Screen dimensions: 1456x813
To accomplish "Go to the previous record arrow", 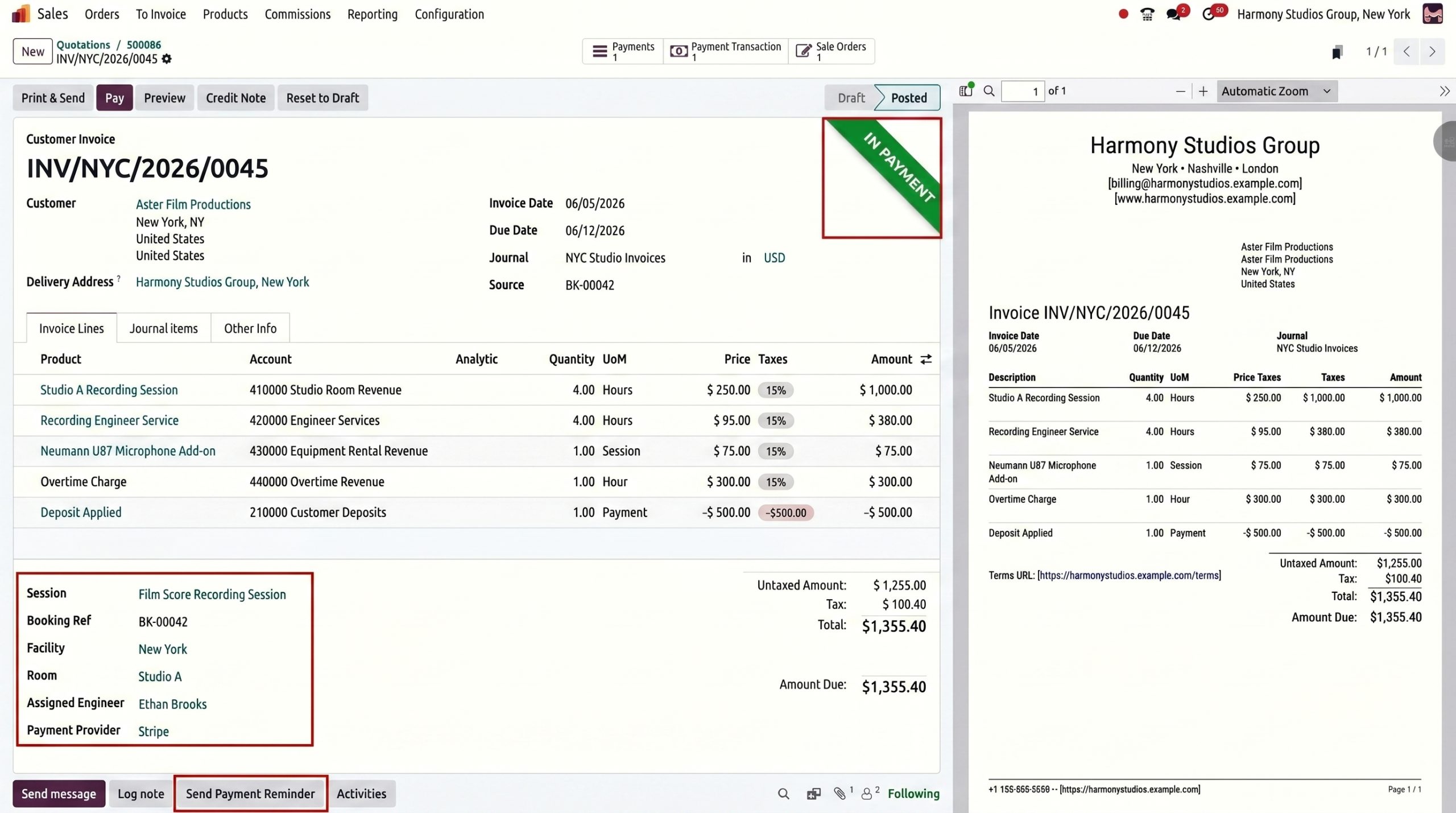I will tap(1407, 52).
